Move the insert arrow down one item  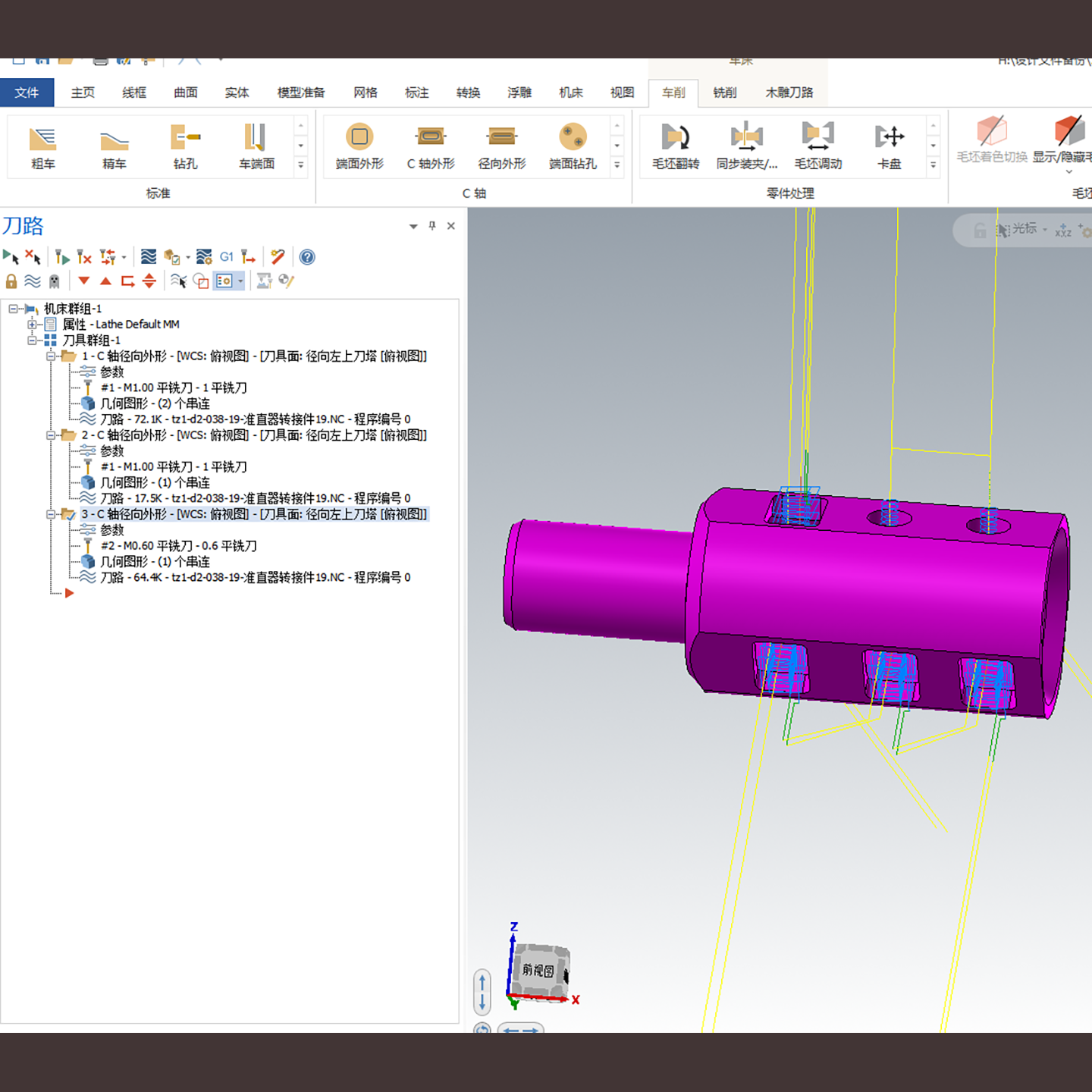click(x=84, y=281)
